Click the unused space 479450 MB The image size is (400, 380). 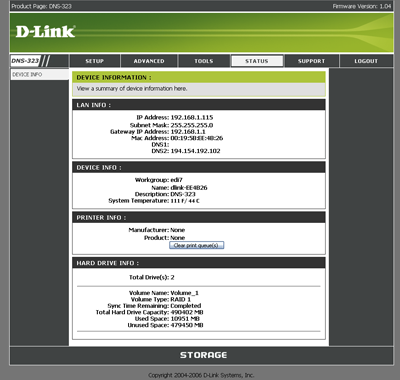click(187, 325)
